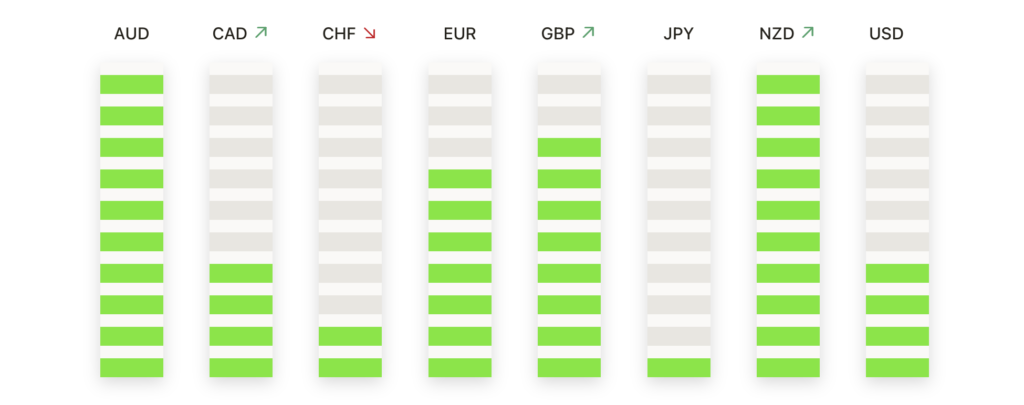Select the EUR currency label
Image resolution: width=1024 pixels, height=405 pixels.
tap(460, 34)
